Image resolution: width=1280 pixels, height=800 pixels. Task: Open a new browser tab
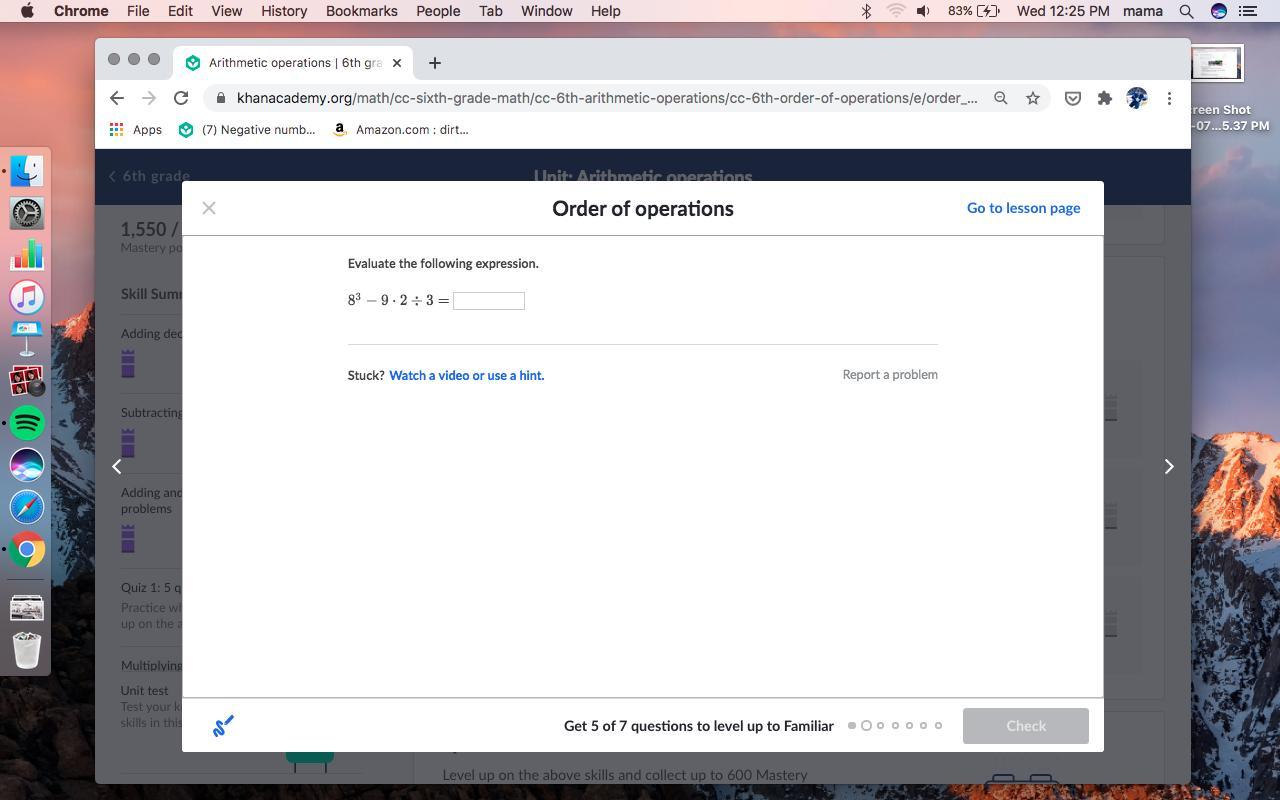pos(434,63)
